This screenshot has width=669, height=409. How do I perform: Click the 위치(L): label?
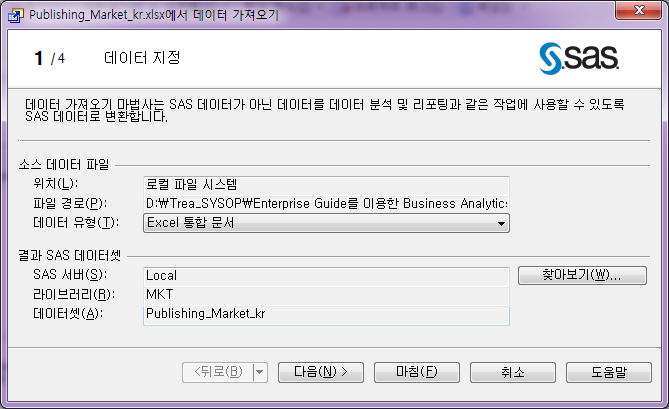coord(55,184)
